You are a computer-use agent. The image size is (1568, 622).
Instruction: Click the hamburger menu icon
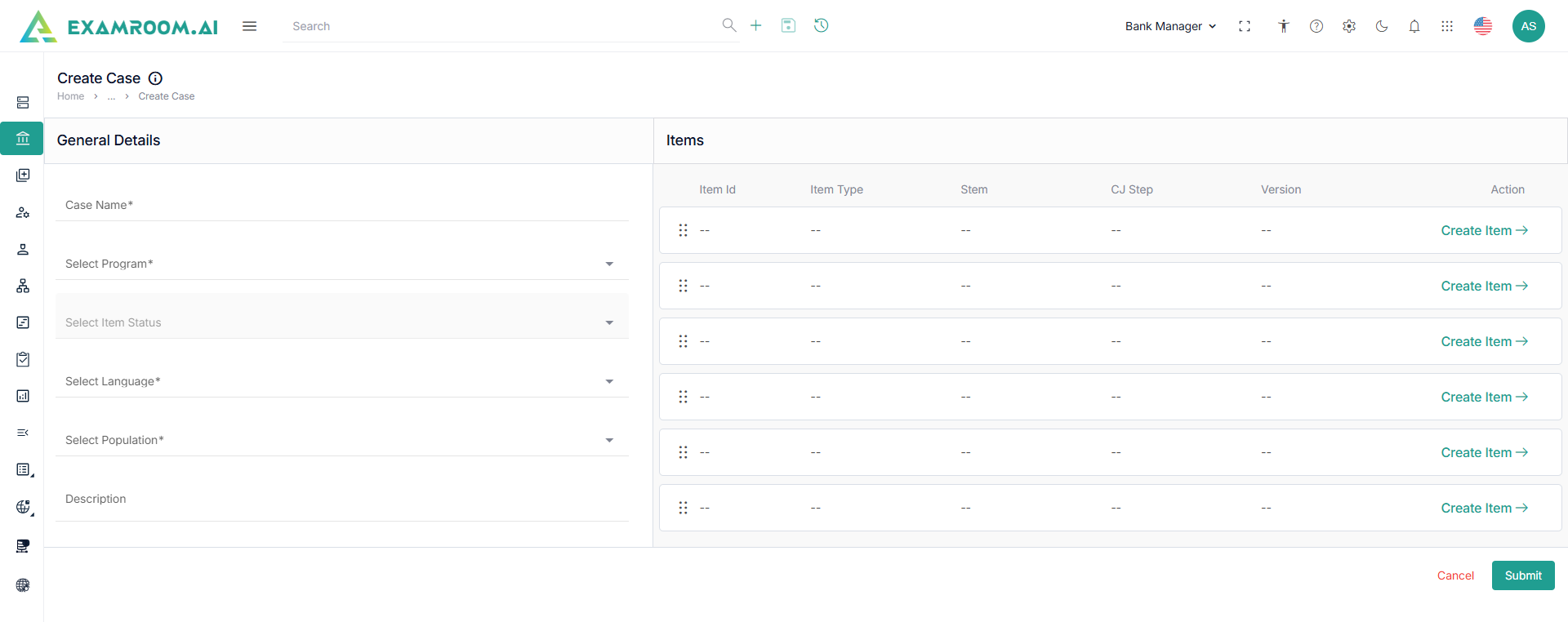point(250,26)
